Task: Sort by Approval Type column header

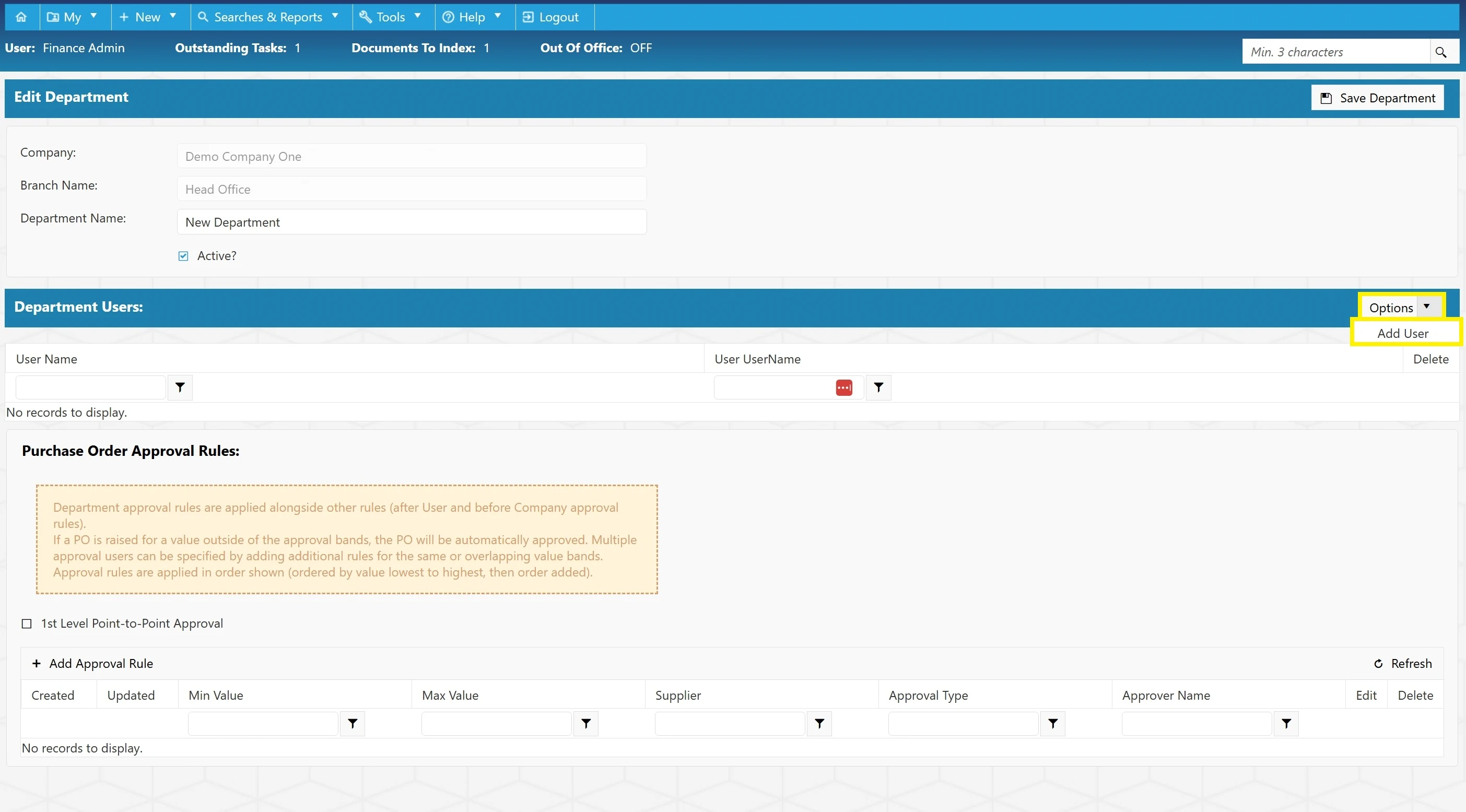Action: point(928,696)
